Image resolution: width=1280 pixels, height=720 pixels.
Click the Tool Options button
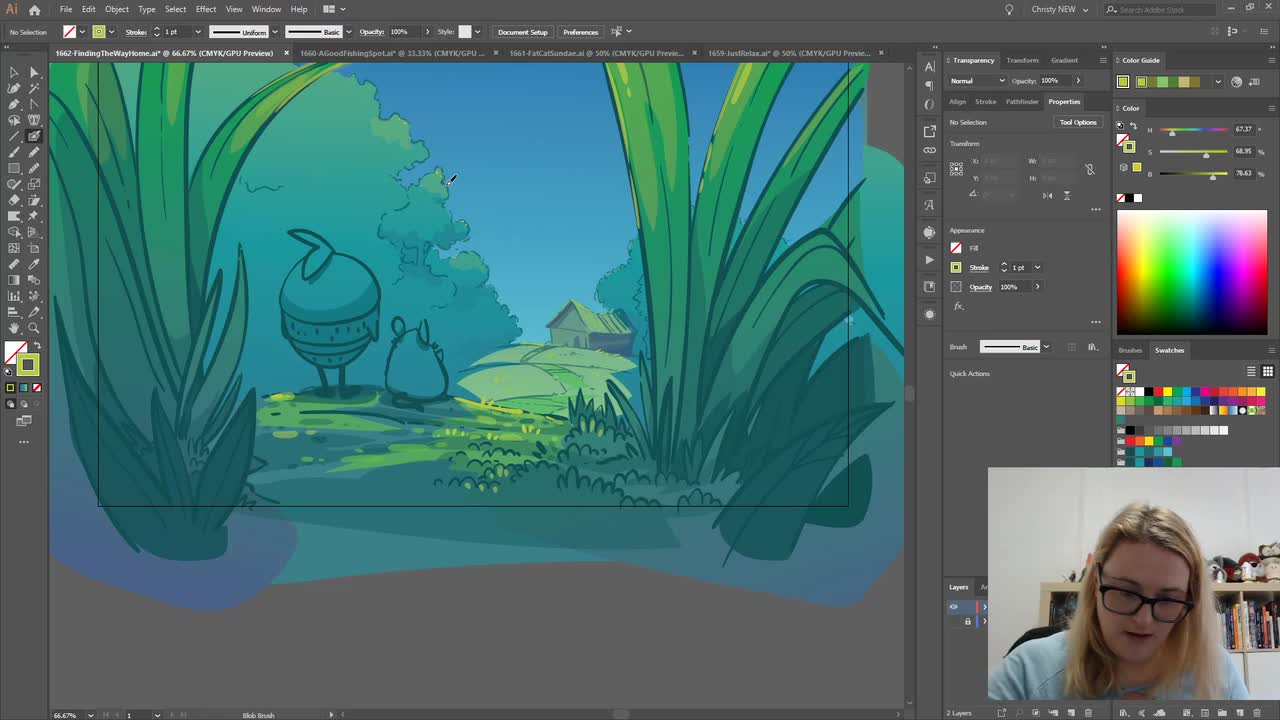coord(1078,122)
